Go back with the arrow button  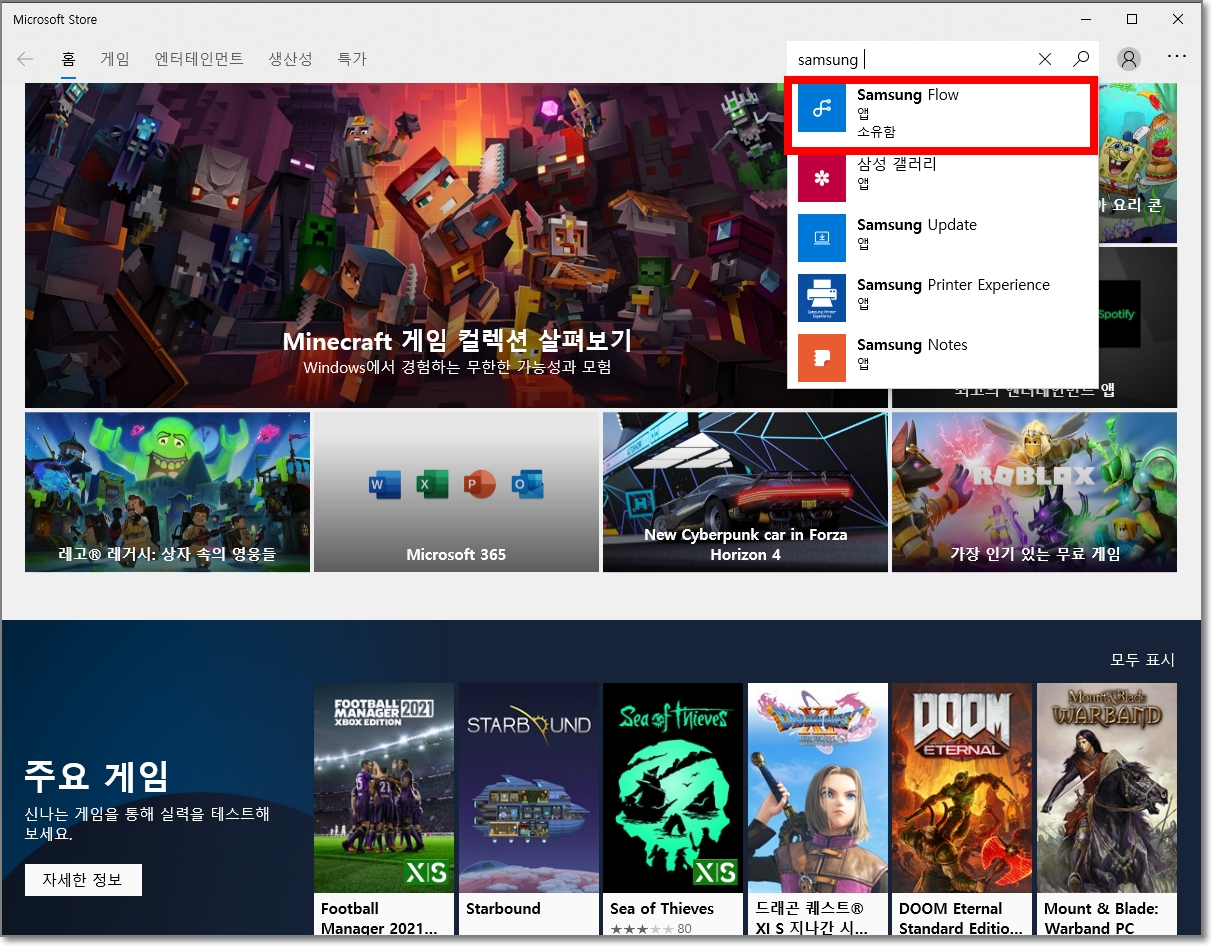(25, 59)
